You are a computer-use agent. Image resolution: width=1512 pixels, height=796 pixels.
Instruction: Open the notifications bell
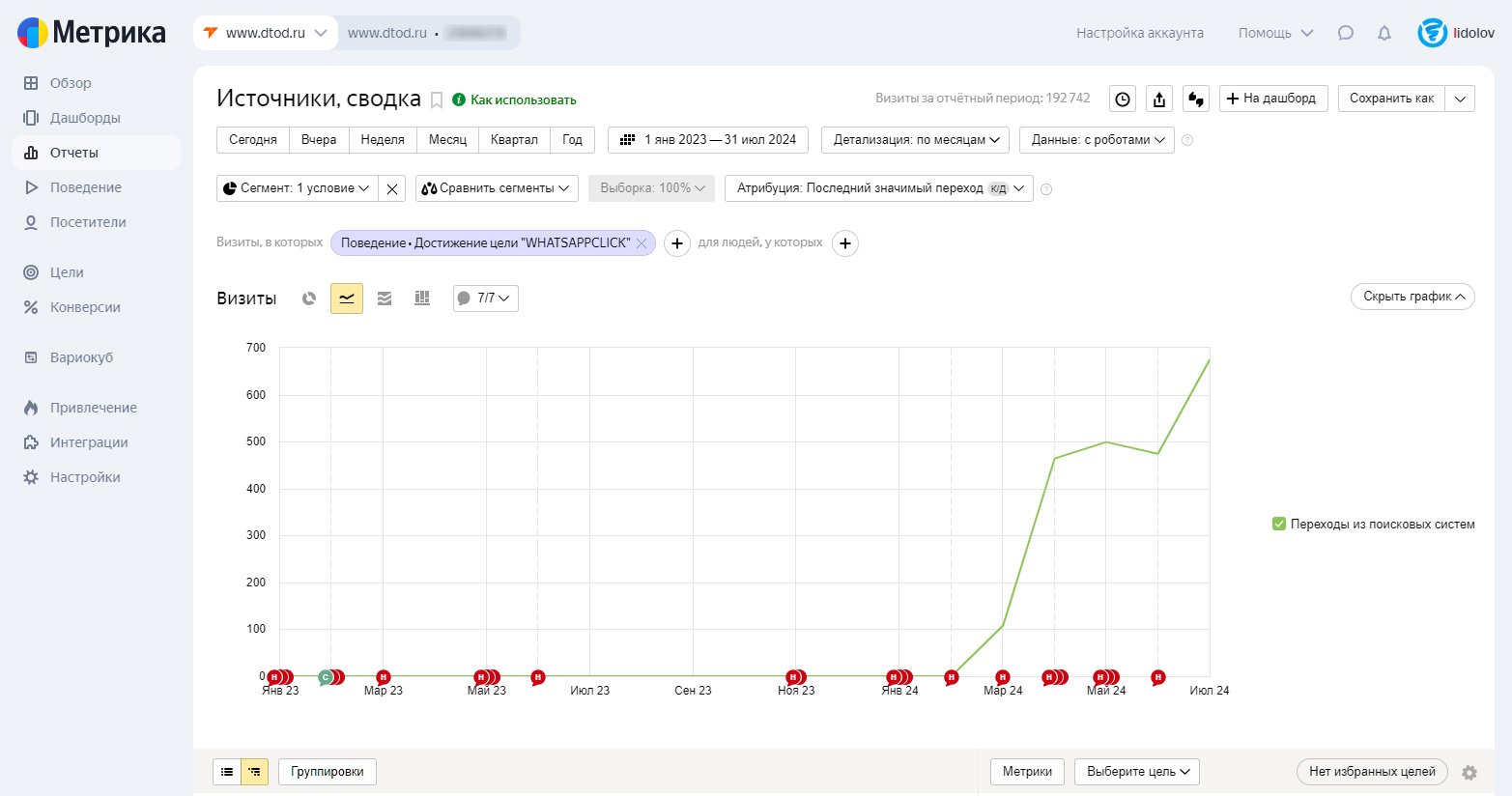1384,33
